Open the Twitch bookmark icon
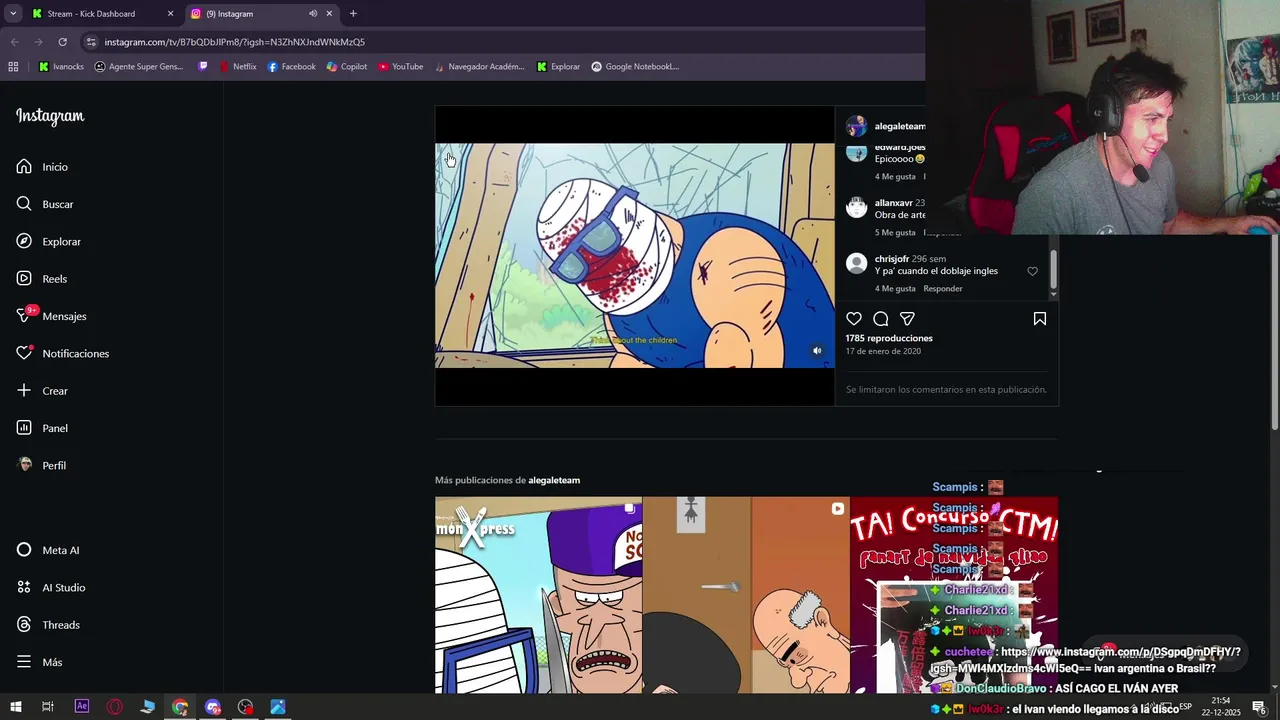Screen dimensions: 1280x720 [204, 67]
